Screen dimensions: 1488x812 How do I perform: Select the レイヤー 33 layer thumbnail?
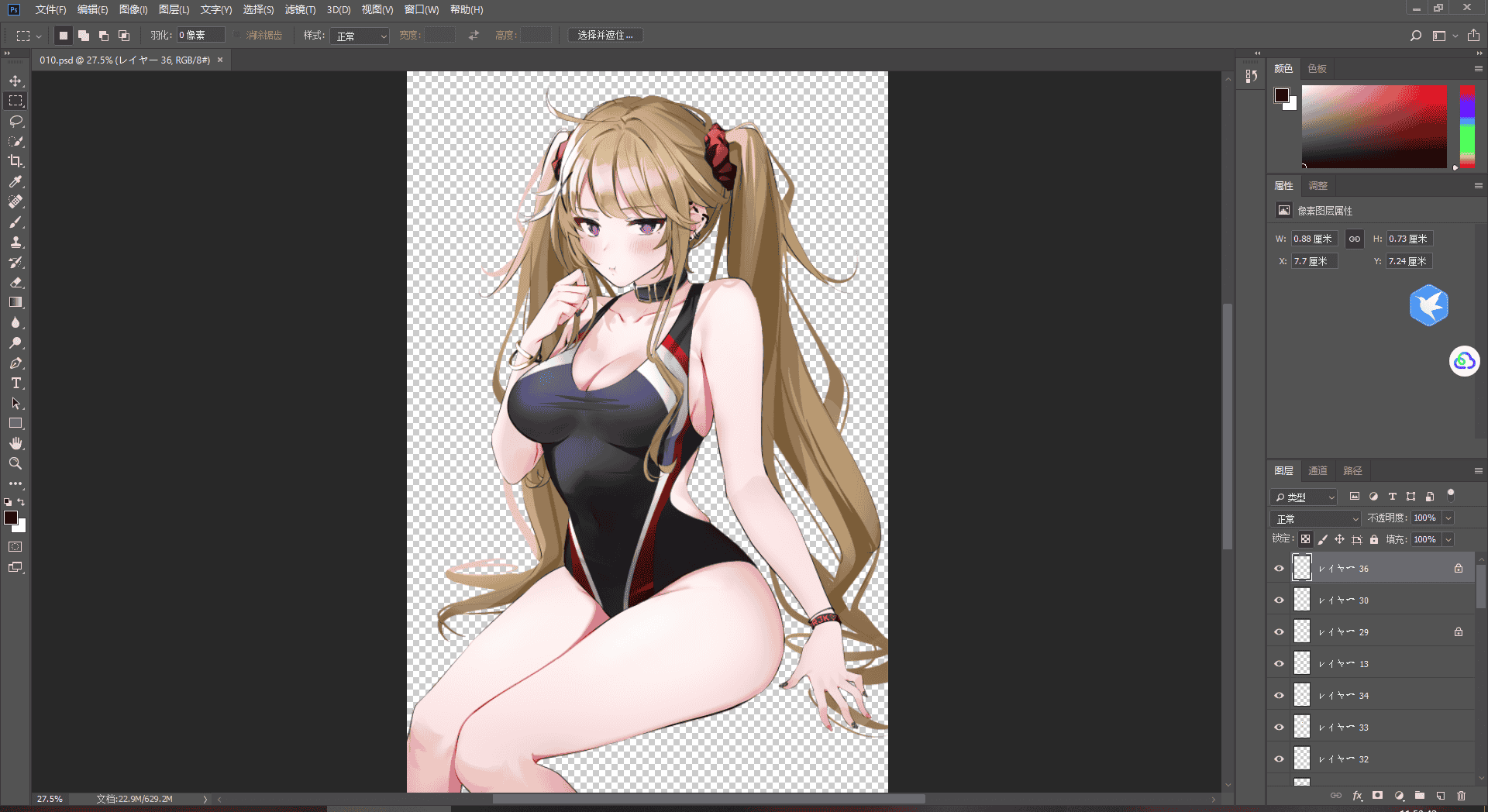pyautogui.click(x=1302, y=727)
